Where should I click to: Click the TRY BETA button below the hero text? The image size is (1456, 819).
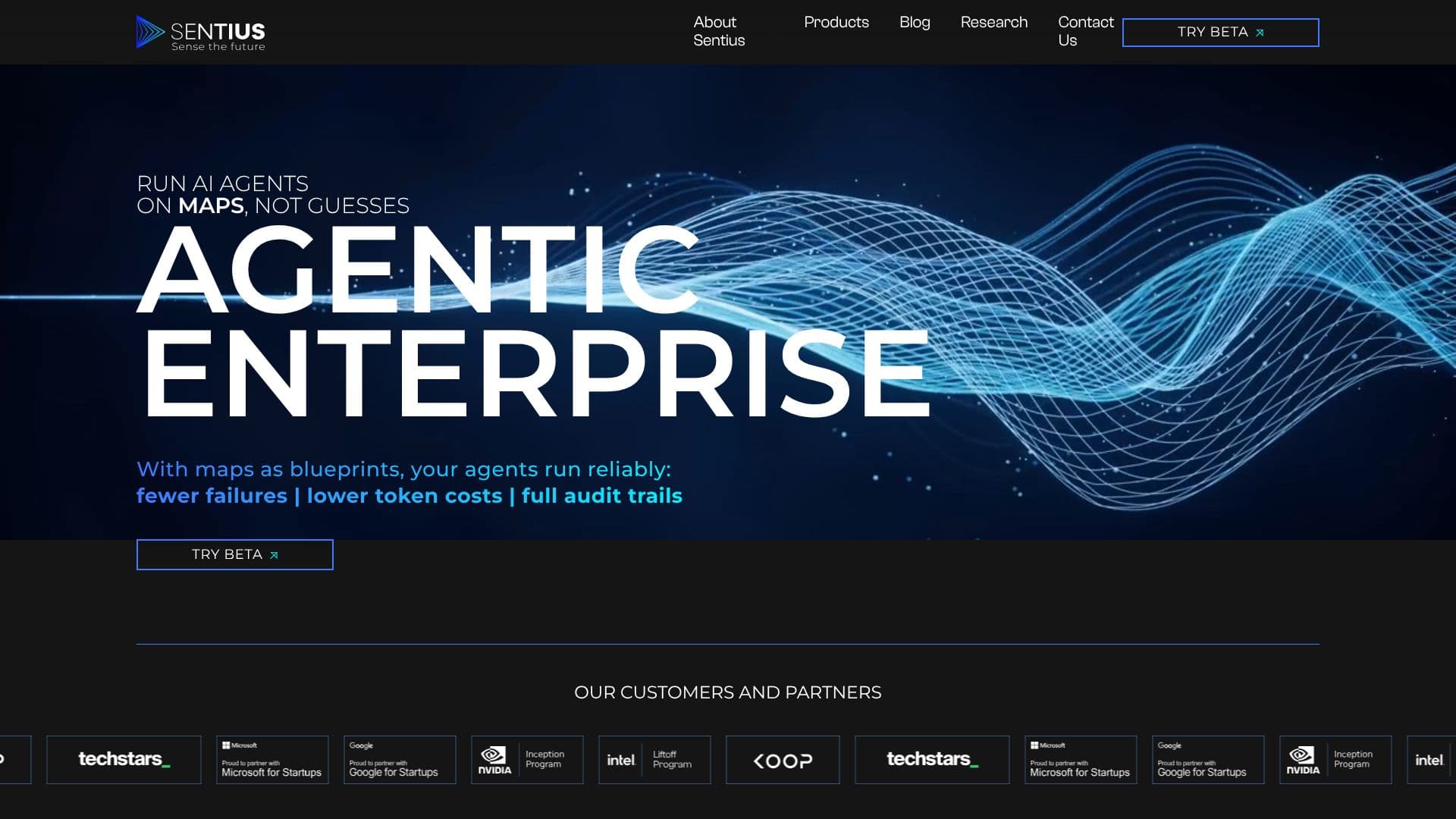[235, 555]
